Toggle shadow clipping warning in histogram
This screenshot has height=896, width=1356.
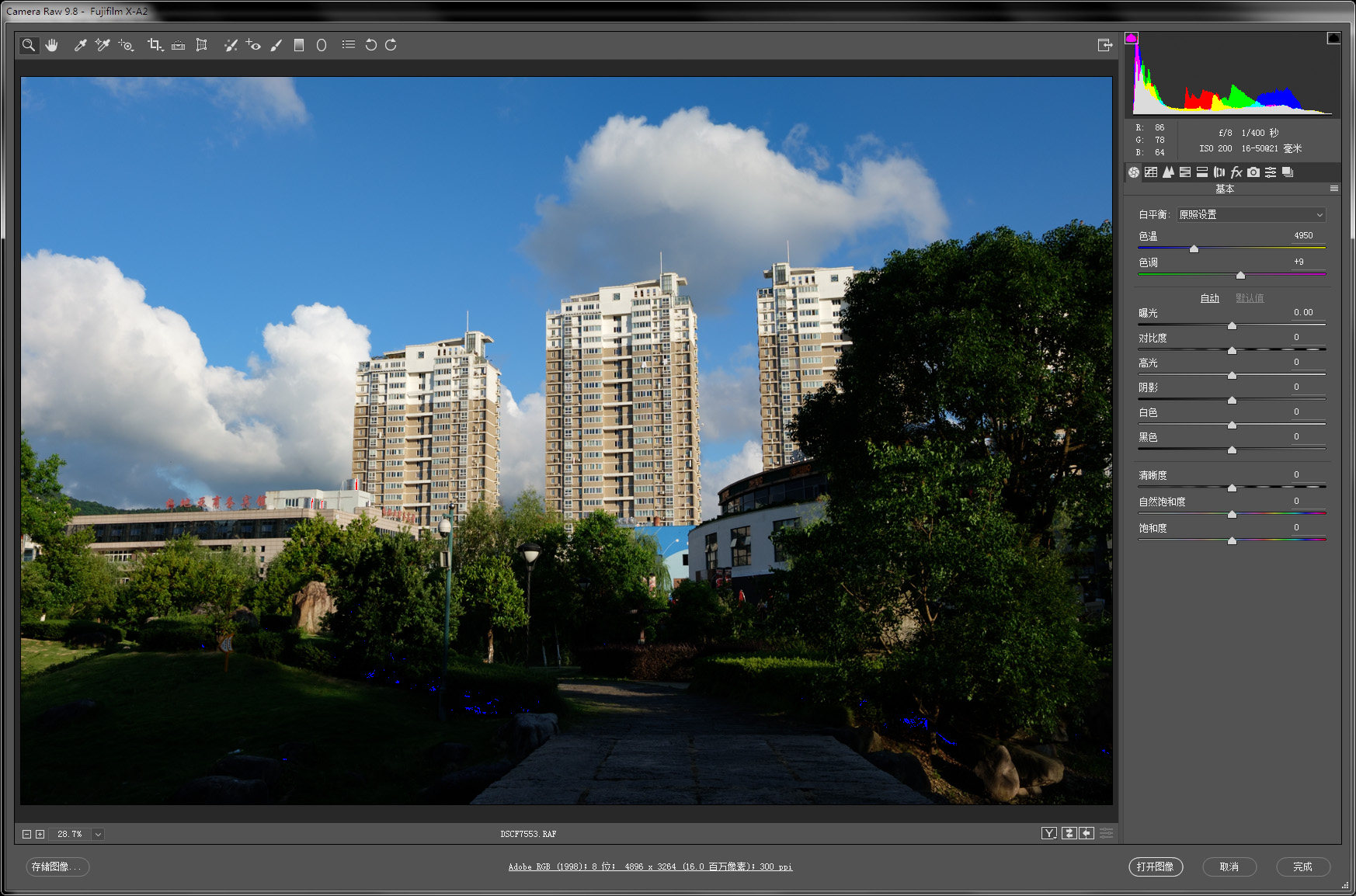(1132, 37)
